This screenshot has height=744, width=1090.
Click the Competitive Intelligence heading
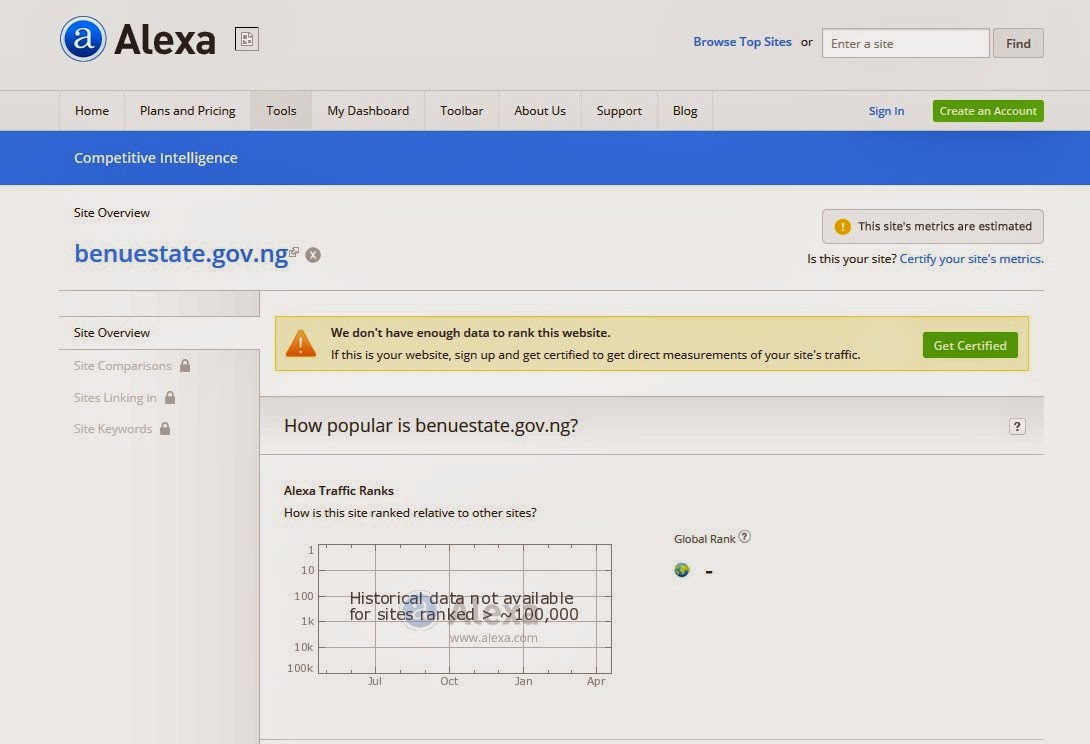click(x=156, y=158)
